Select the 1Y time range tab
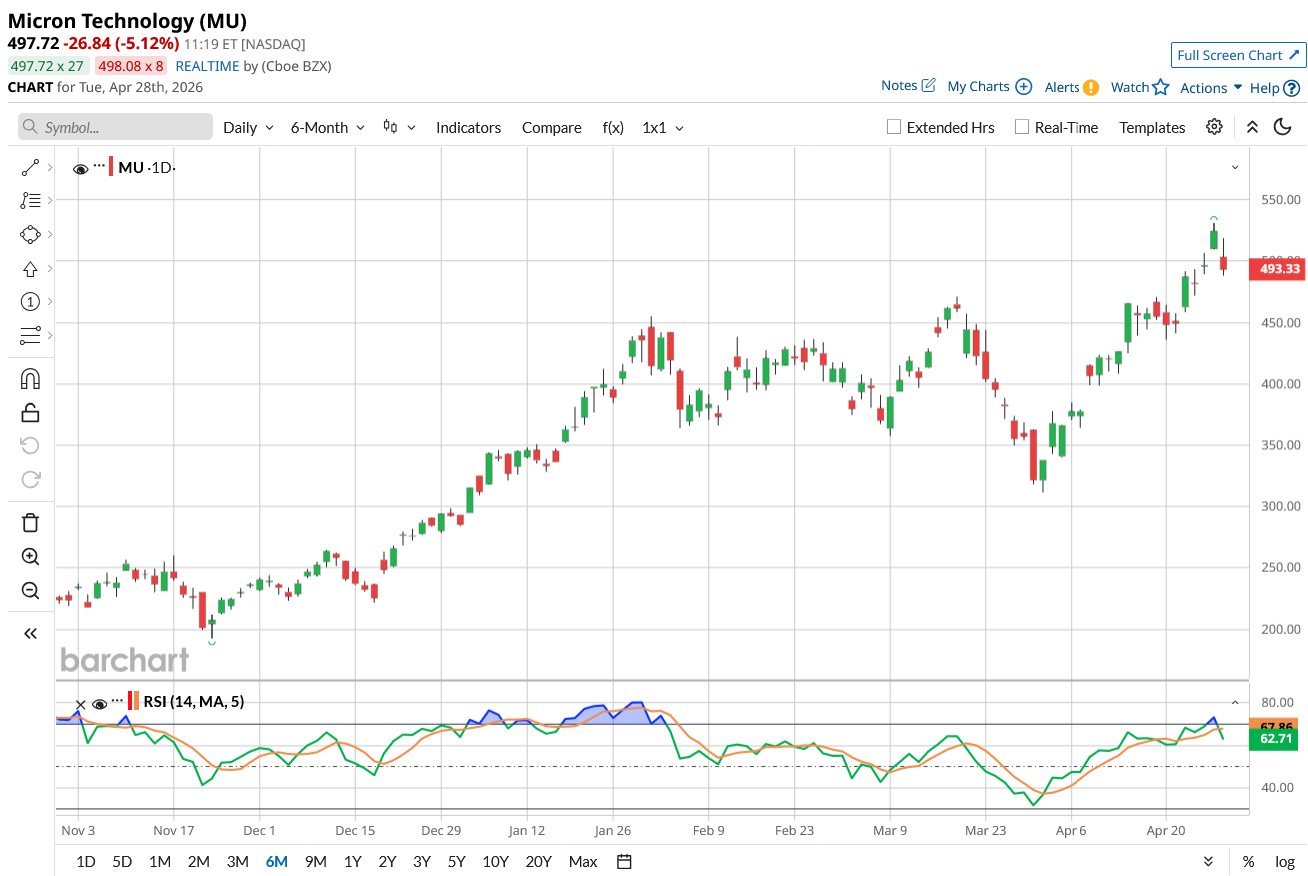The height and width of the screenshot is (876, 1308). tap(352, 861)
